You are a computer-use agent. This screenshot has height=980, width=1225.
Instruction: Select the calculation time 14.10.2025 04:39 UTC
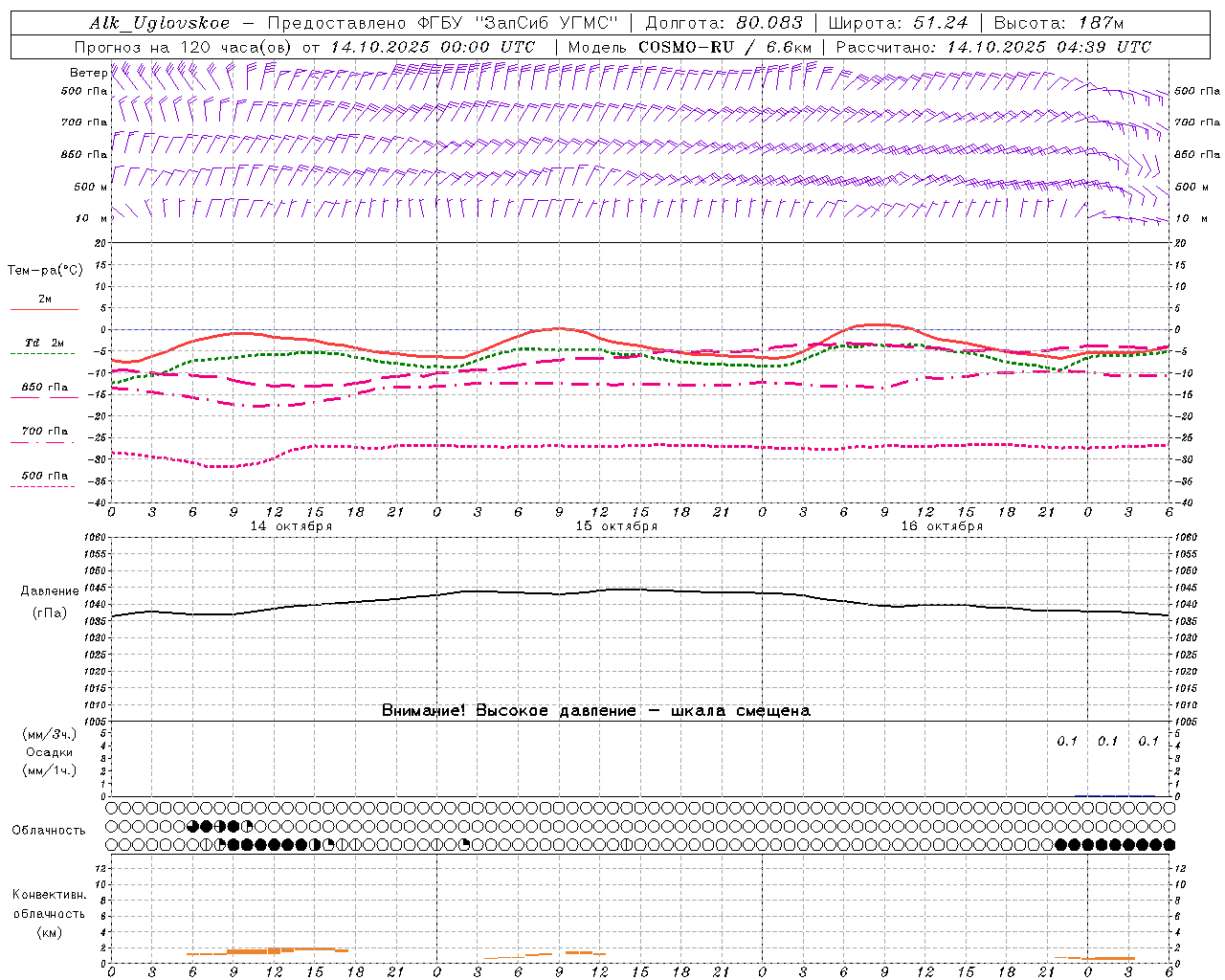[1049, 47]
